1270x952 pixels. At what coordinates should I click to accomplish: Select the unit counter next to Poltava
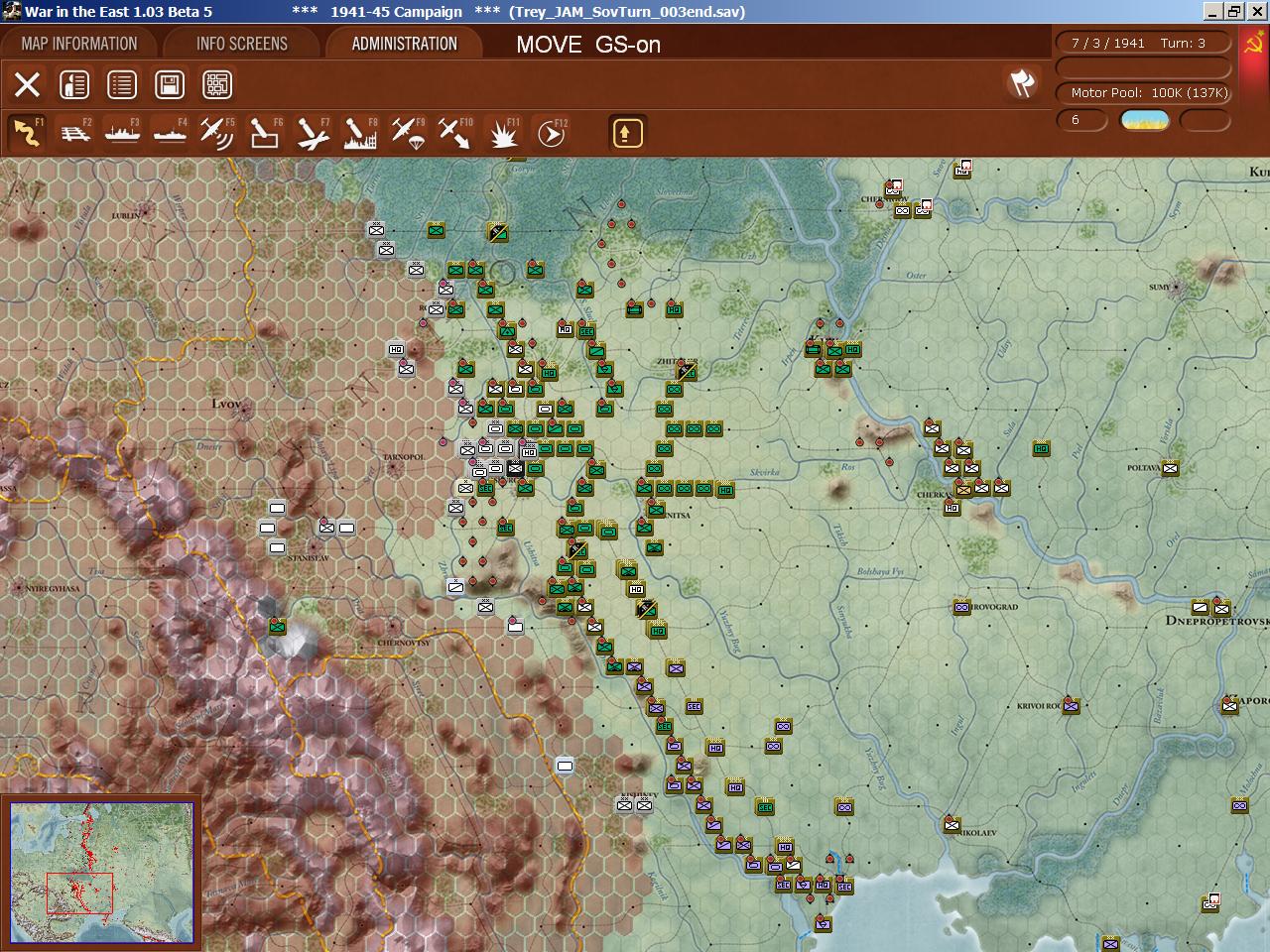pos(1171,468)
